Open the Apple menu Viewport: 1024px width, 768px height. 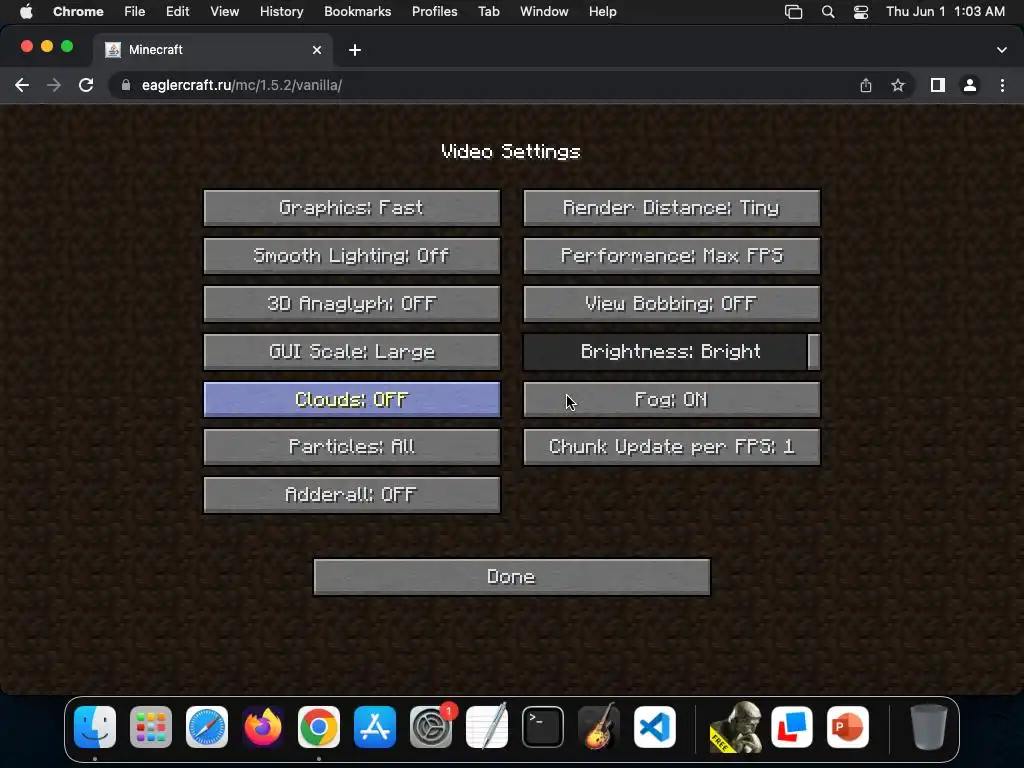pos(26,12)
